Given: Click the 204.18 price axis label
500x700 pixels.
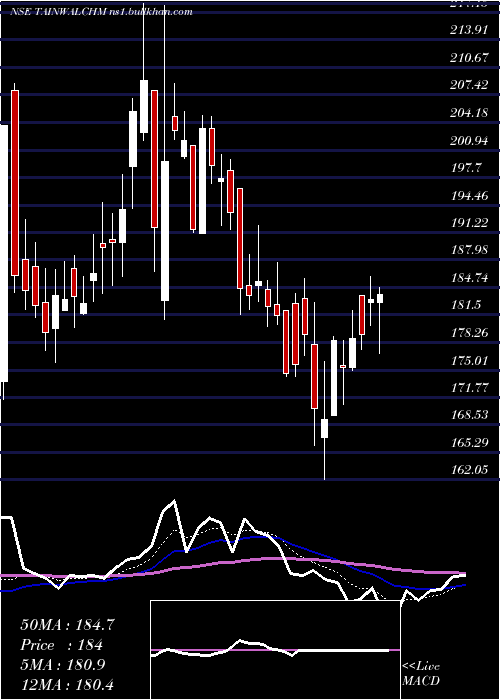Looking at the screenshot, I should pos(469,112).
